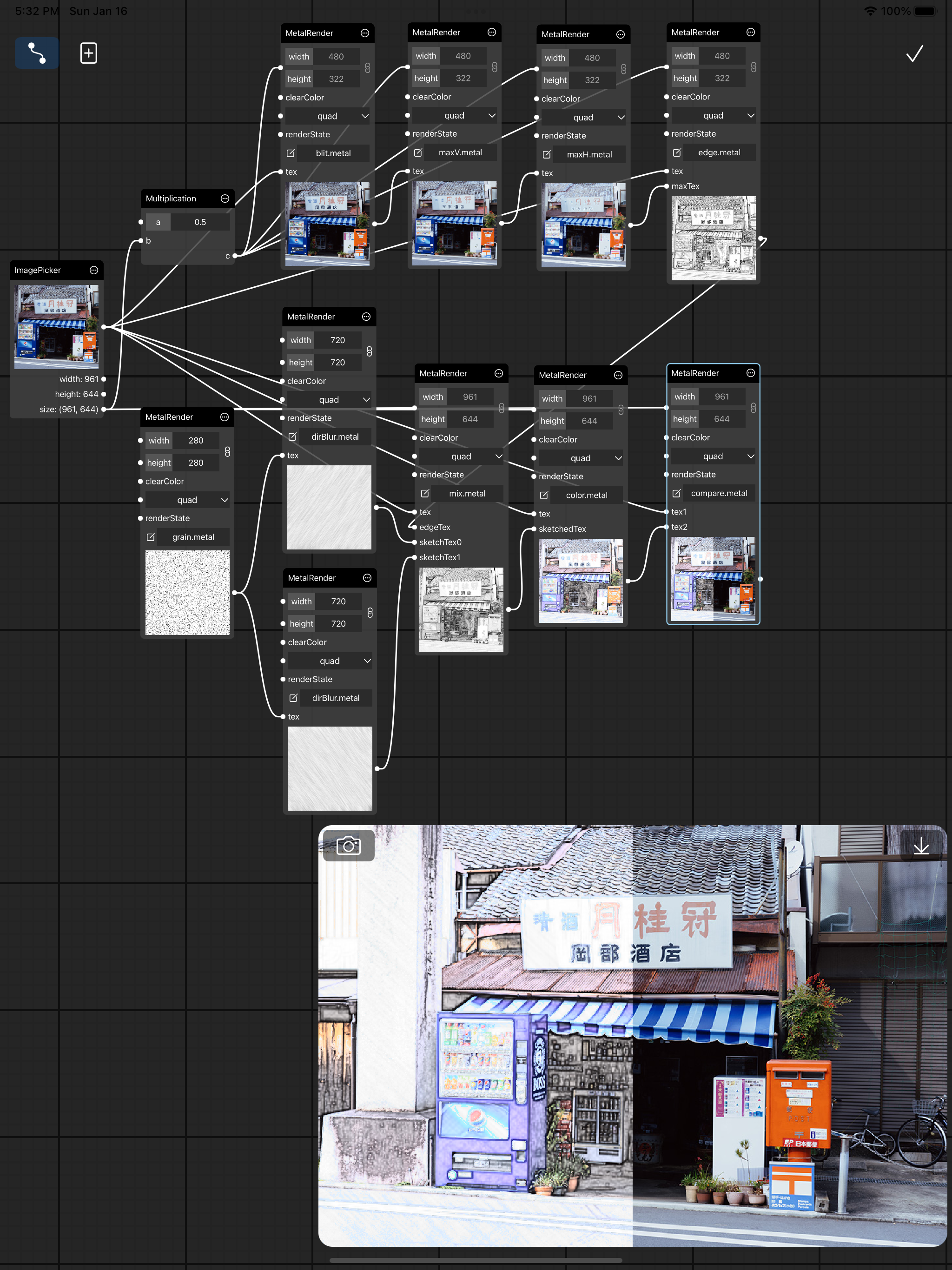
Task: Click the node connection mode icon
Action: point(37,53)
